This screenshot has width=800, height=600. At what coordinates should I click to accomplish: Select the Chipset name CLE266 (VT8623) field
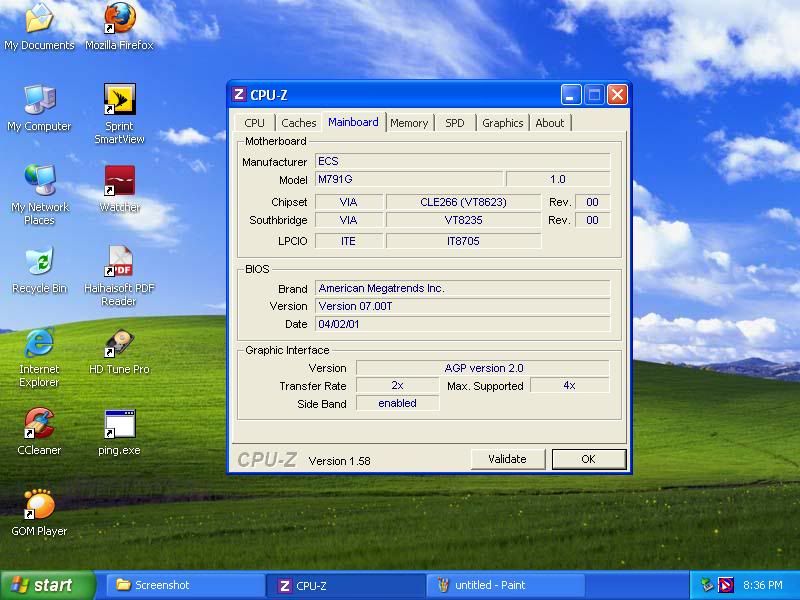point(463,202)
